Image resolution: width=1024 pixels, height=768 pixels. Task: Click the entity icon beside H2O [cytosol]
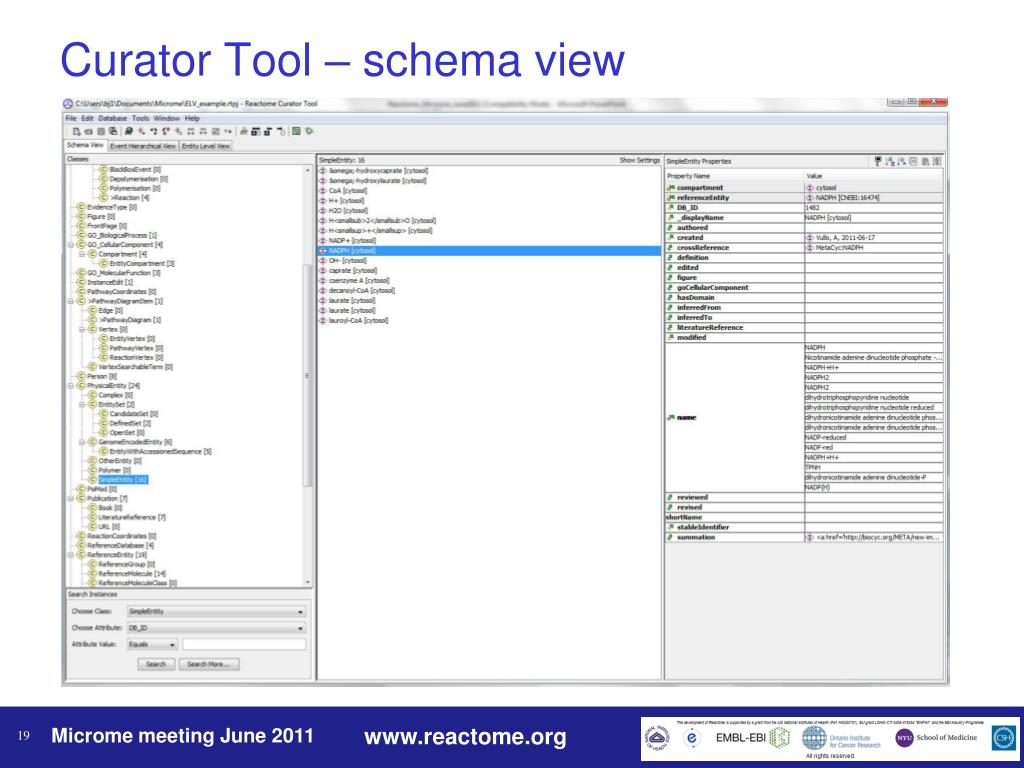(323, 211)
